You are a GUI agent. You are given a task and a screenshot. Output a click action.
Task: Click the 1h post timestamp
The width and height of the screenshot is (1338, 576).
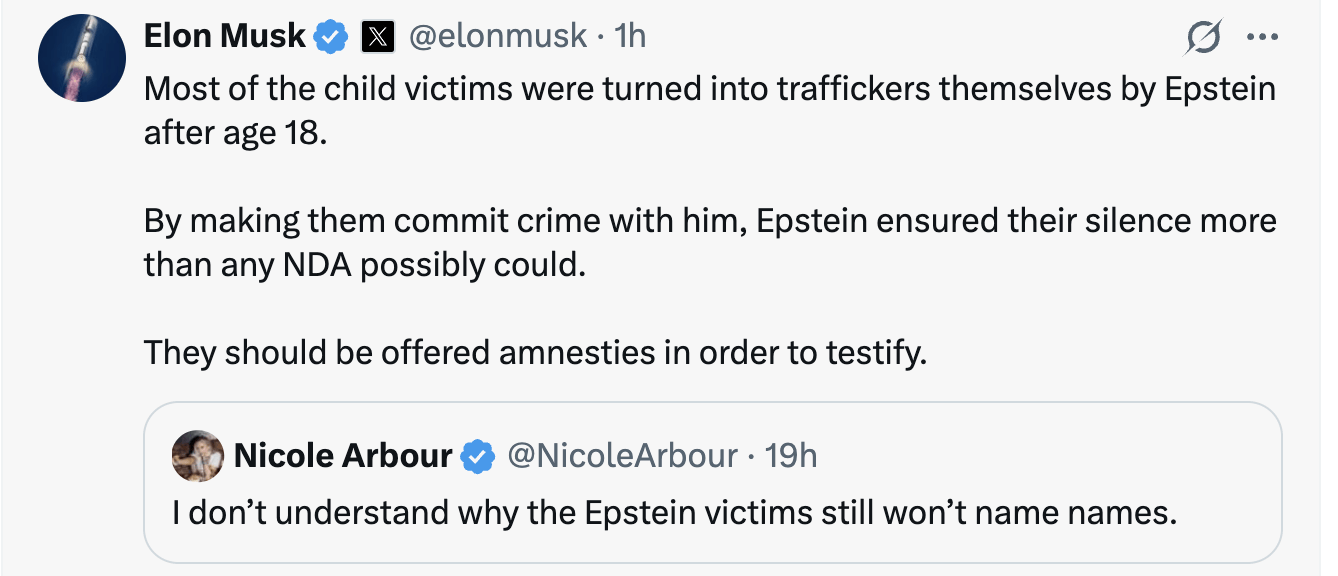630,37
